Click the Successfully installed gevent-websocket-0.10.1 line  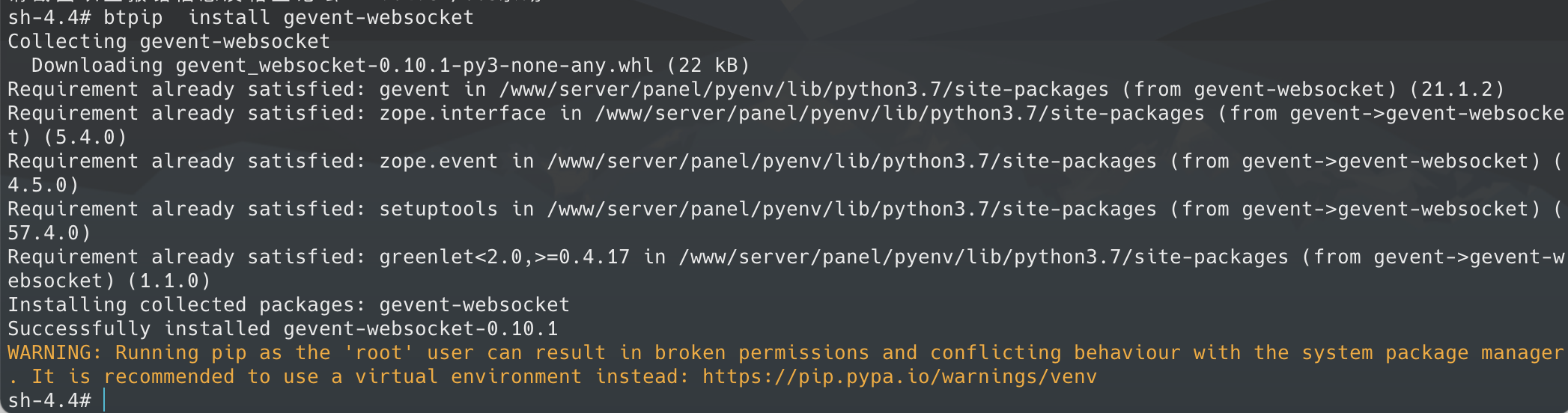coord(282,328)
